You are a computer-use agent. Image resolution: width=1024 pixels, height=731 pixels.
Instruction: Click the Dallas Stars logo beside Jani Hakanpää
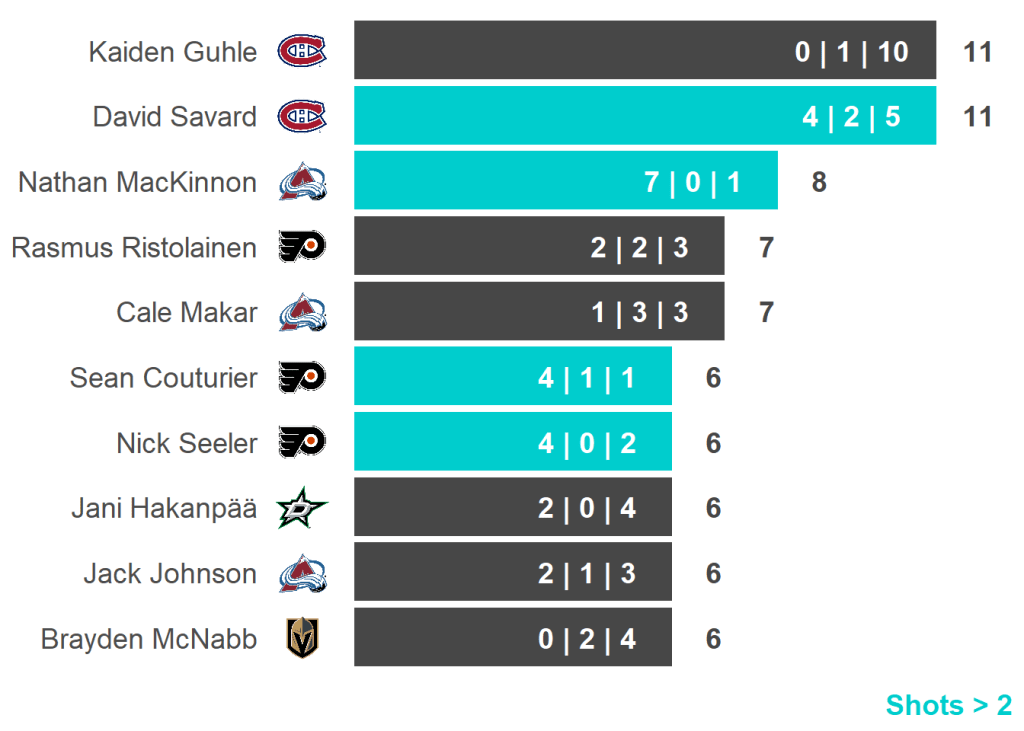pos(302,509)
